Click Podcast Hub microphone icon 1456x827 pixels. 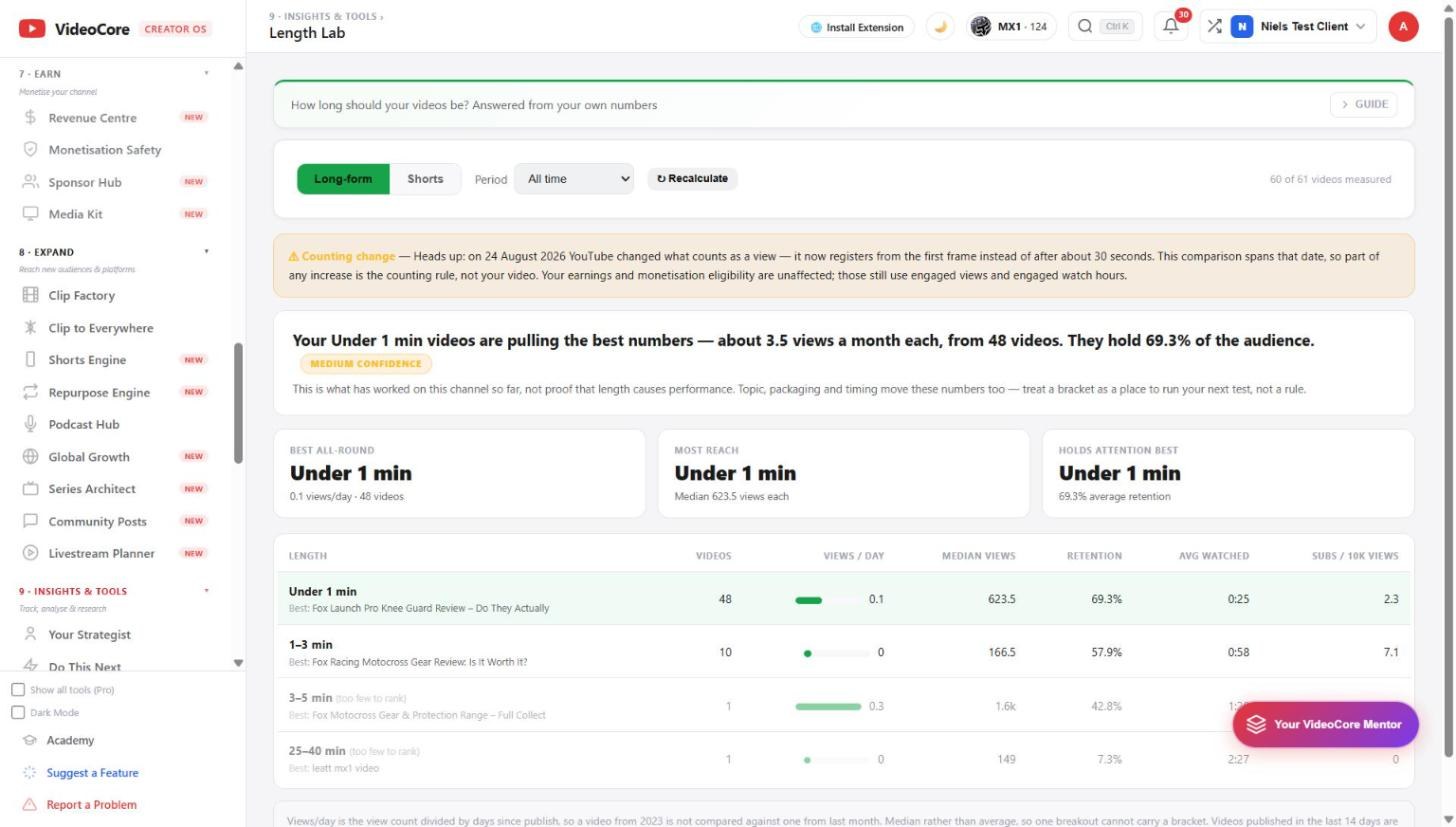coord(30,424)
